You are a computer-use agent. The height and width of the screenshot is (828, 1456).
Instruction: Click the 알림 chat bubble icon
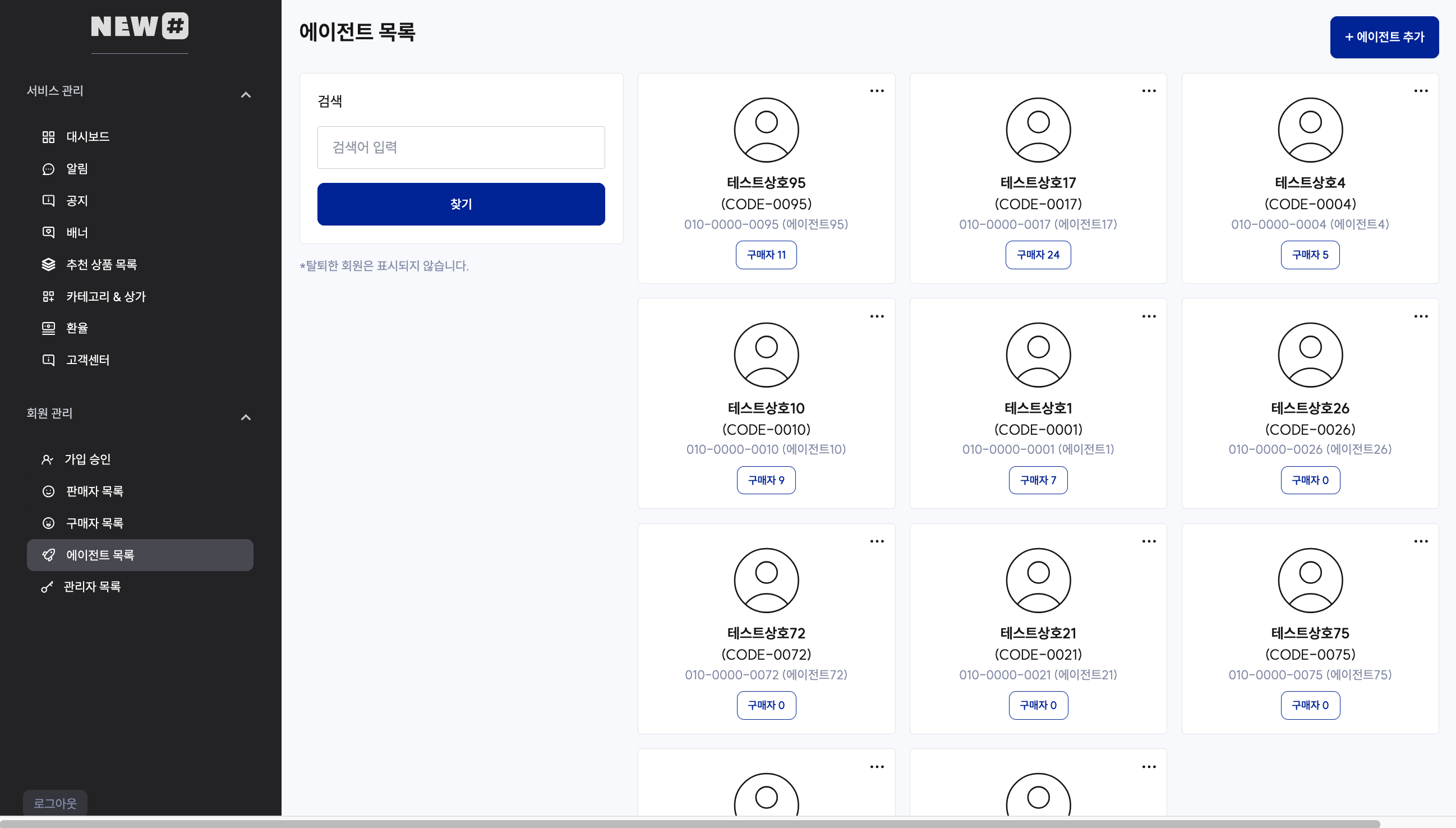[48, 169]
